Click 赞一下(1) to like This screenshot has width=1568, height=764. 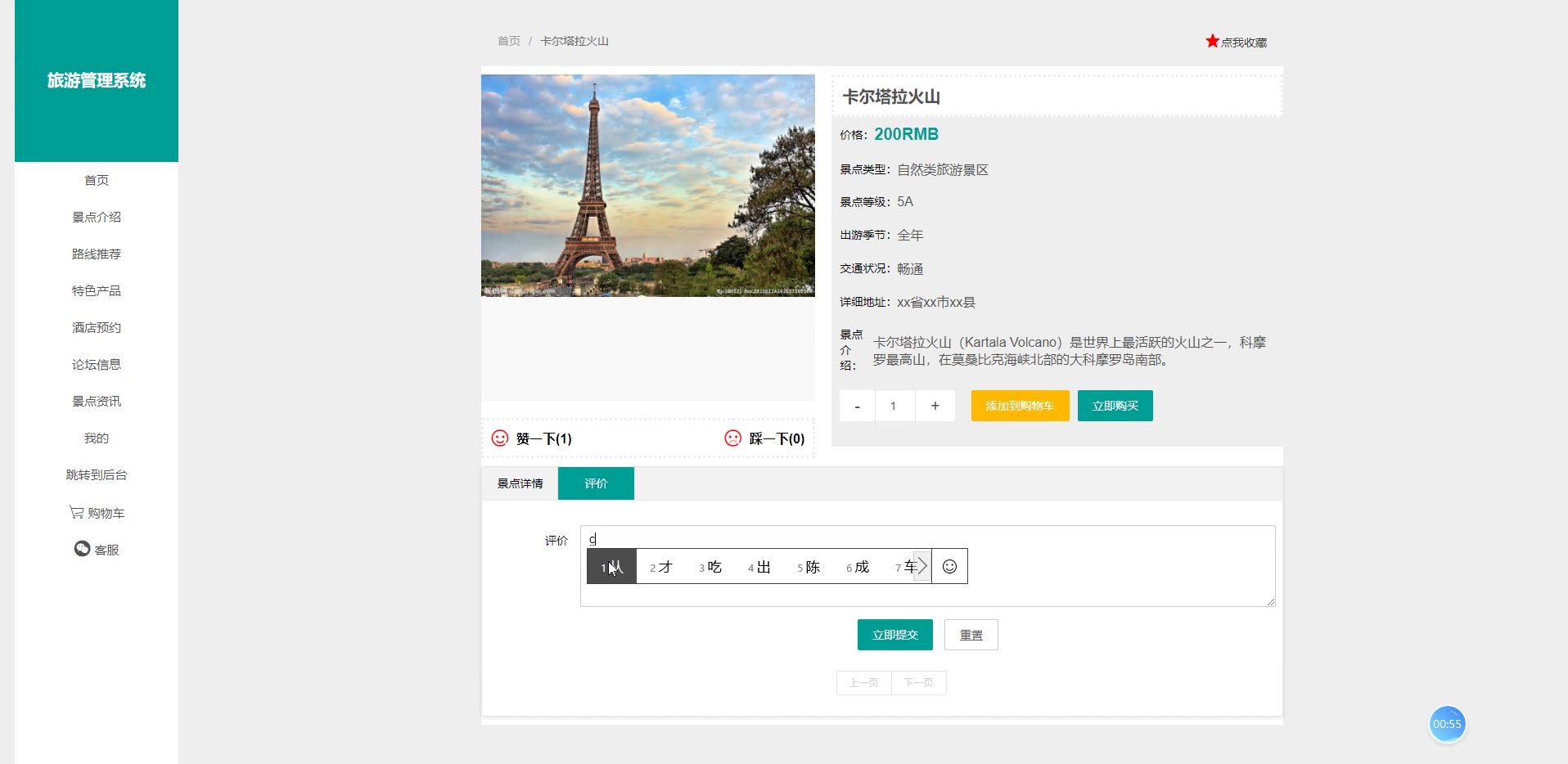click(x=543, y=438)
